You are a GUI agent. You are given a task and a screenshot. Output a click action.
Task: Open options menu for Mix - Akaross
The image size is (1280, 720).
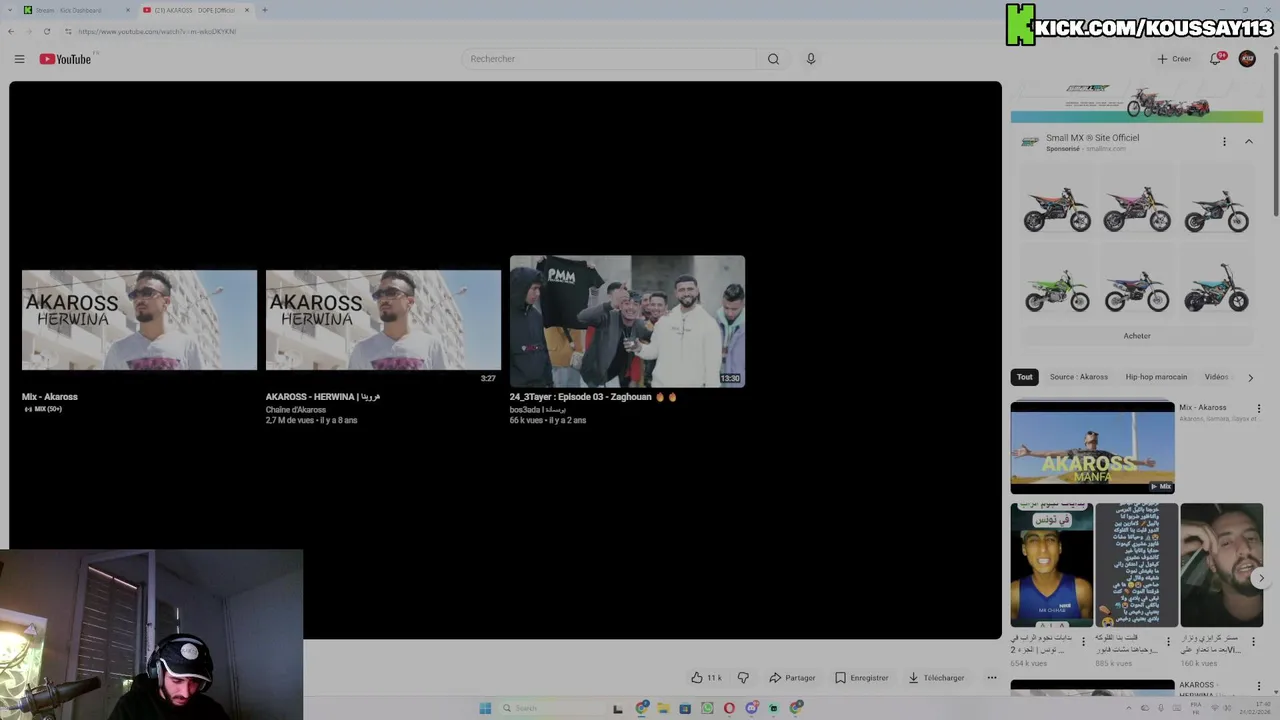click(1259, 409)
